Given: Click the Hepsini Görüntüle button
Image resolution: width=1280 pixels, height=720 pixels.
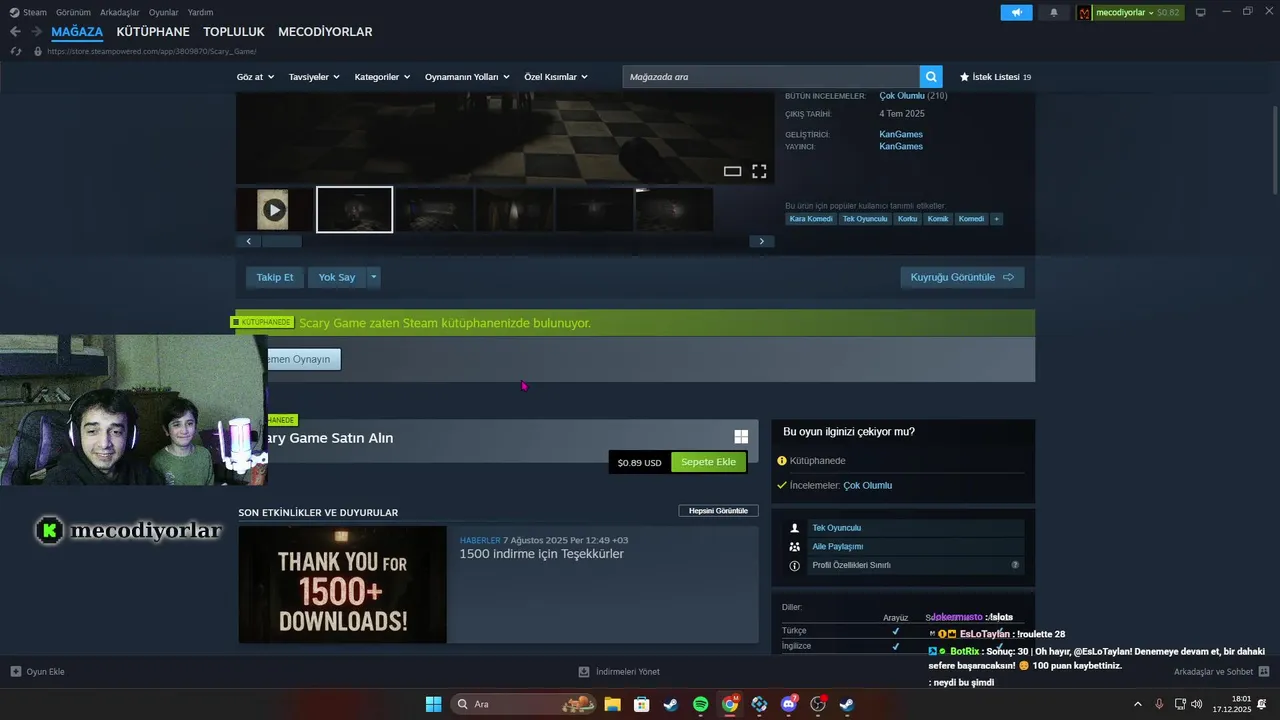Looking at the screenshot, I should coord(718,511).
